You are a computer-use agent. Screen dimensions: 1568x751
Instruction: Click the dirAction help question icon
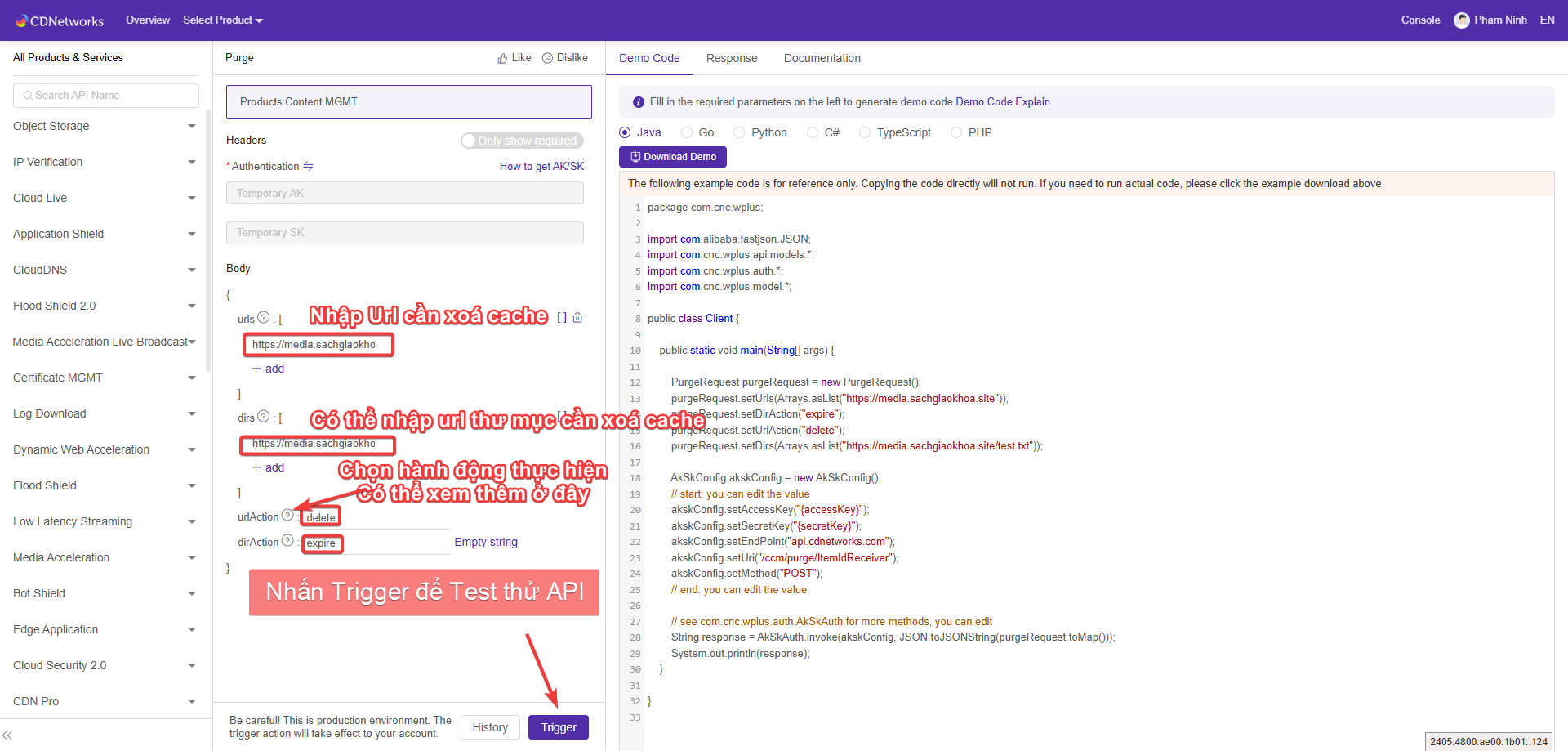coord(287,541)
